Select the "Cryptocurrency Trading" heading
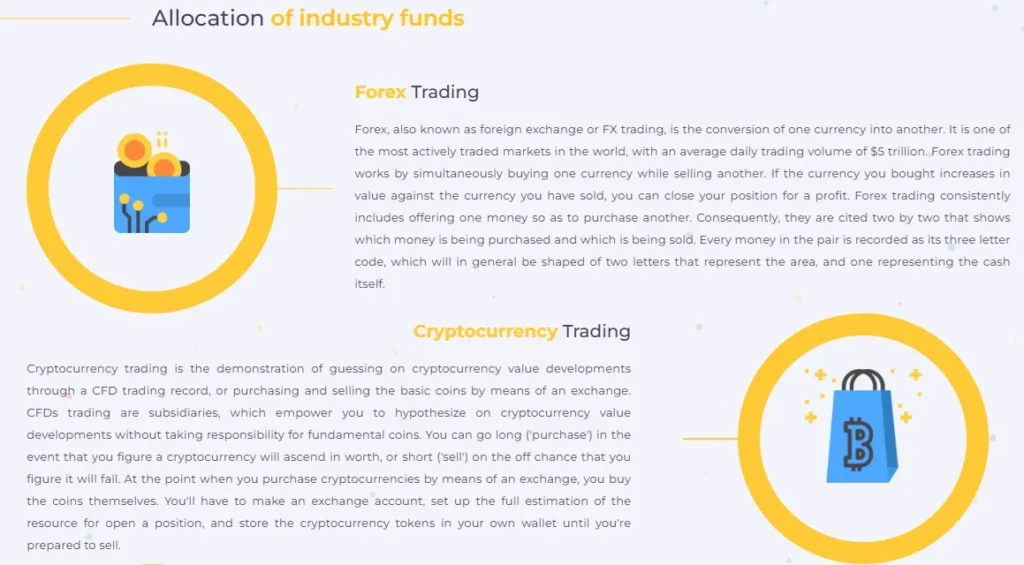The height and width of the screenshot is (565, 1024). coord(521,331)
